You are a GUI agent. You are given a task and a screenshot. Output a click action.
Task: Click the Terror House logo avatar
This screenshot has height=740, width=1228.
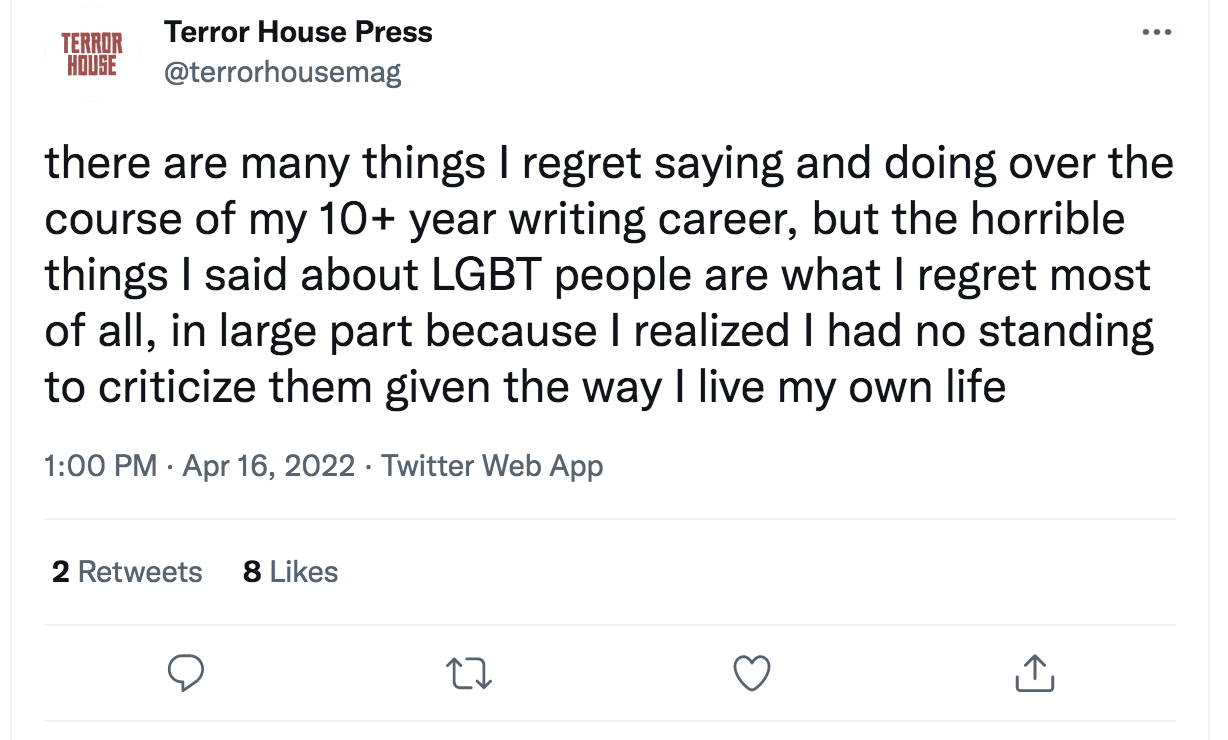coord(92,55)
